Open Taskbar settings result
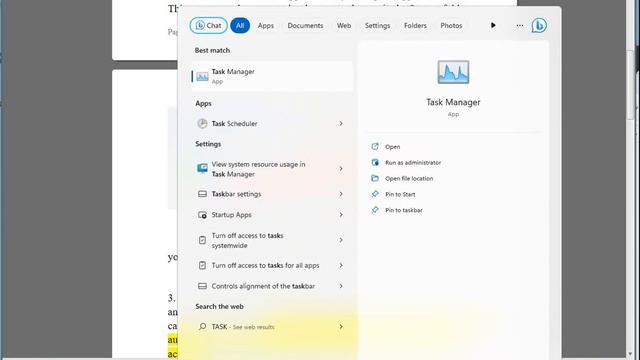The height and width of the screenshot is (360, 640). (x=272, y=194)
